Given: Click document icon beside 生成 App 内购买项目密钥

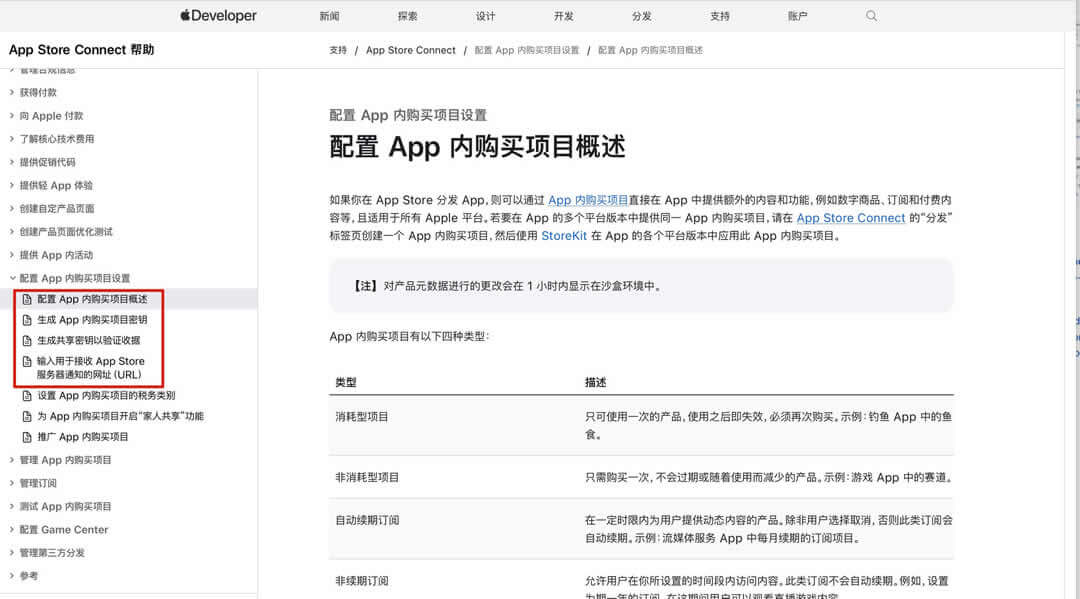Looking at the screenshot, I should coord(27,320).
